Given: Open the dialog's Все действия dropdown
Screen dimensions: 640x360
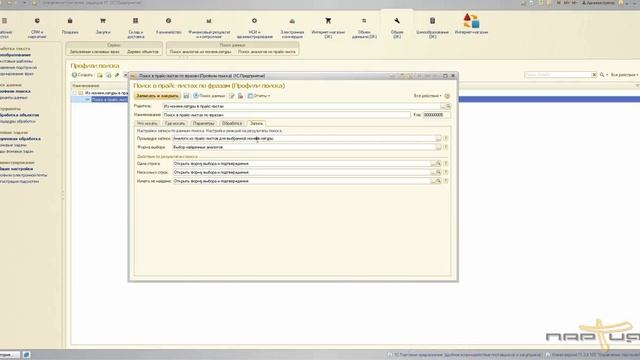Looking at the screenshot, I should 427,96.
